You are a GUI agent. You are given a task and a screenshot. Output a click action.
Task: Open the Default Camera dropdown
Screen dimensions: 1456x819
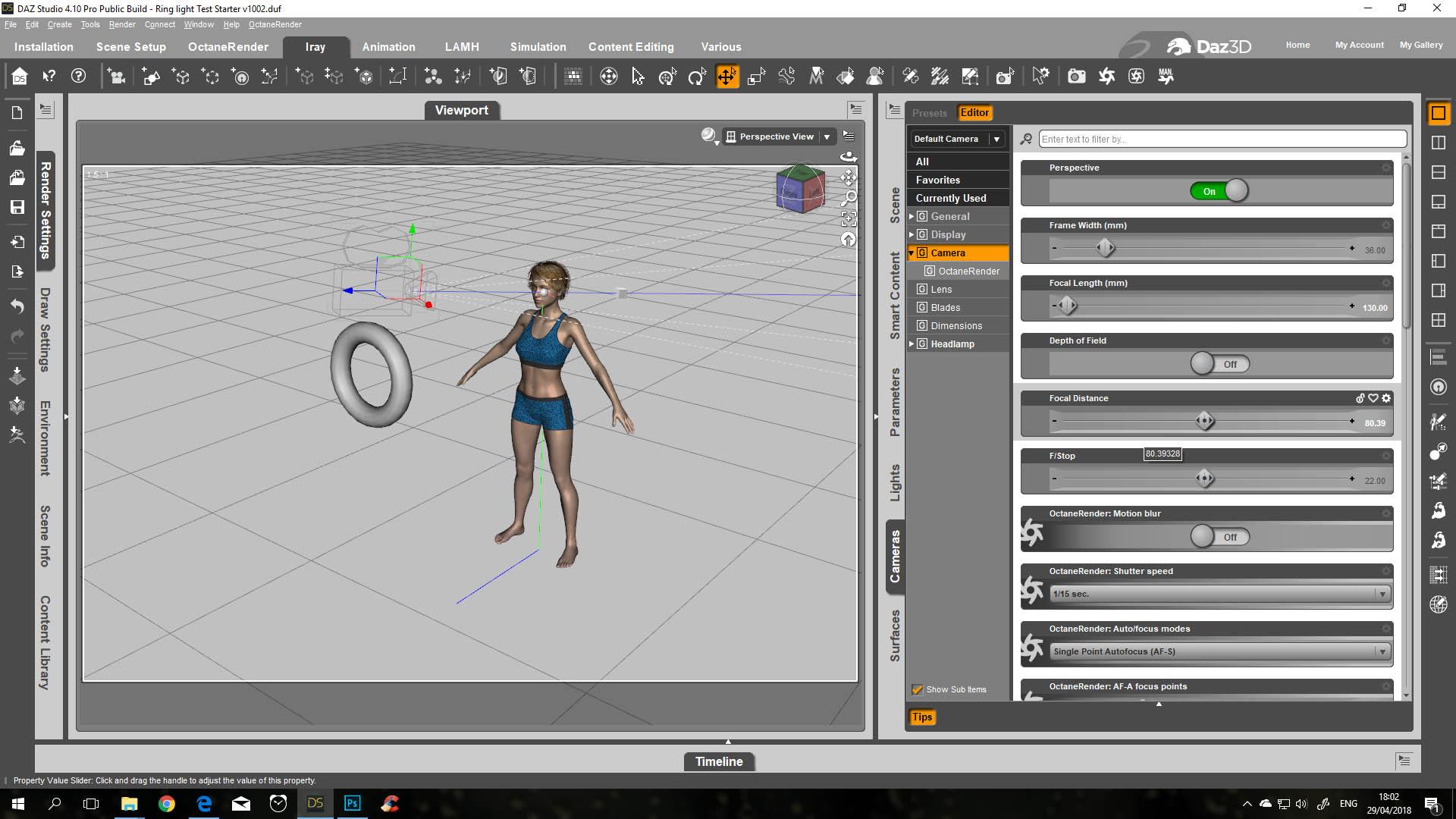click(957, 139)
